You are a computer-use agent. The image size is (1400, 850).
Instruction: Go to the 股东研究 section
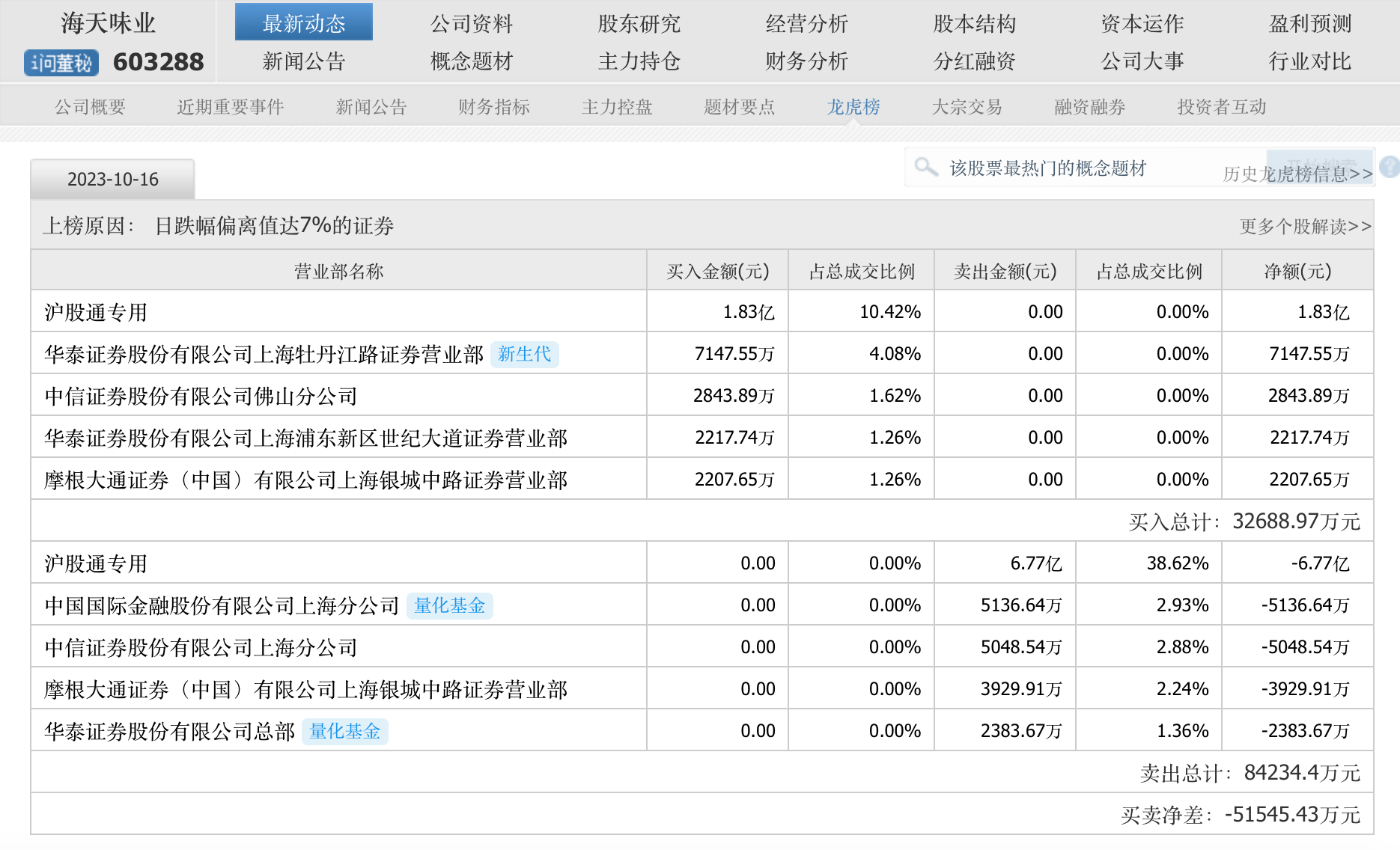point(639,23)
